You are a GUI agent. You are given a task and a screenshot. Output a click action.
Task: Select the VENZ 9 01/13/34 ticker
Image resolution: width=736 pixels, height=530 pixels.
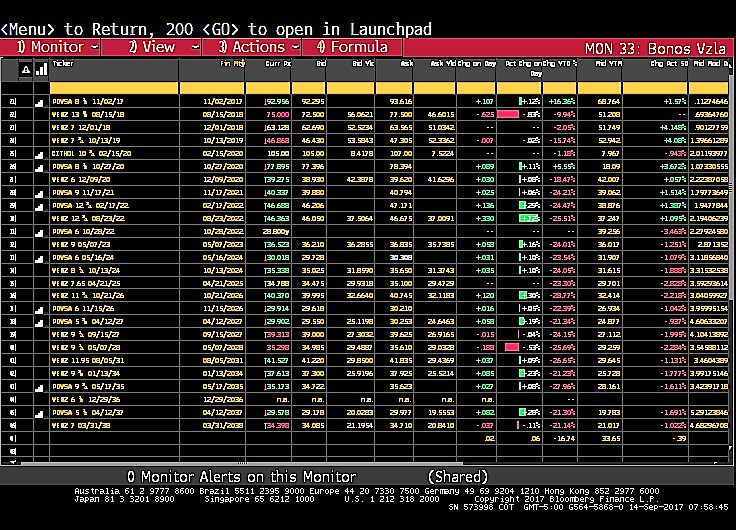tap(85, 374)
